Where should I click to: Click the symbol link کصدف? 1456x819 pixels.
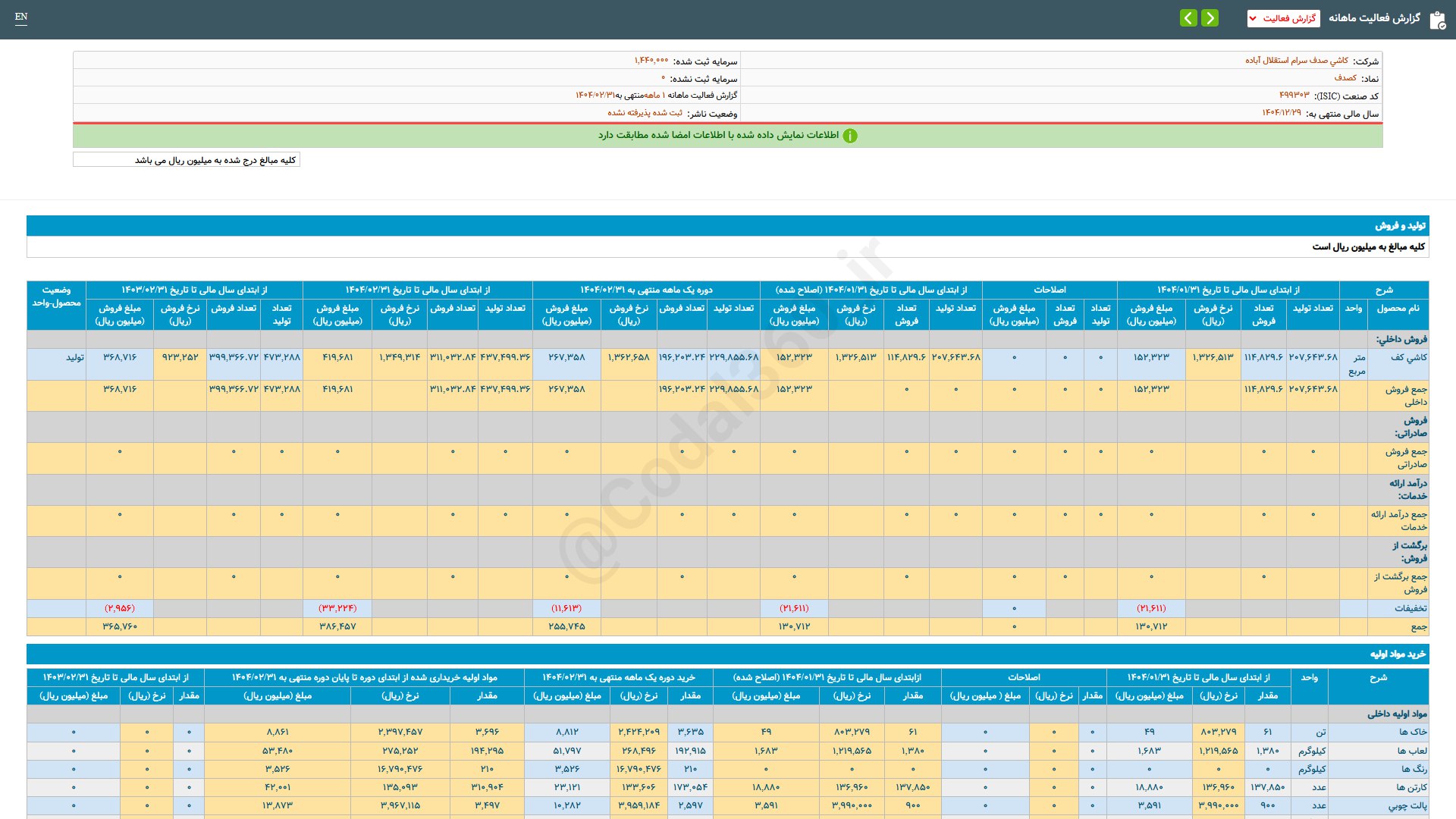[1345, 78]
